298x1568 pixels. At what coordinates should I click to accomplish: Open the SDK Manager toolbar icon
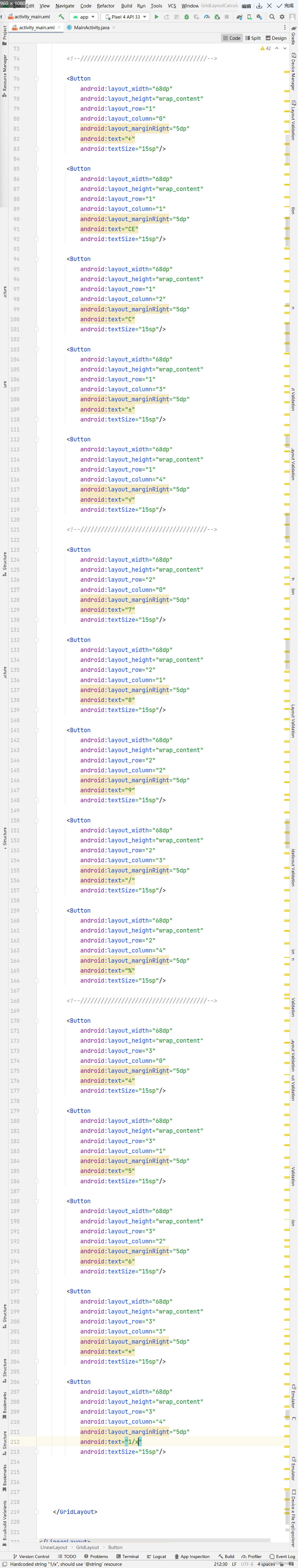coord(260,16)
